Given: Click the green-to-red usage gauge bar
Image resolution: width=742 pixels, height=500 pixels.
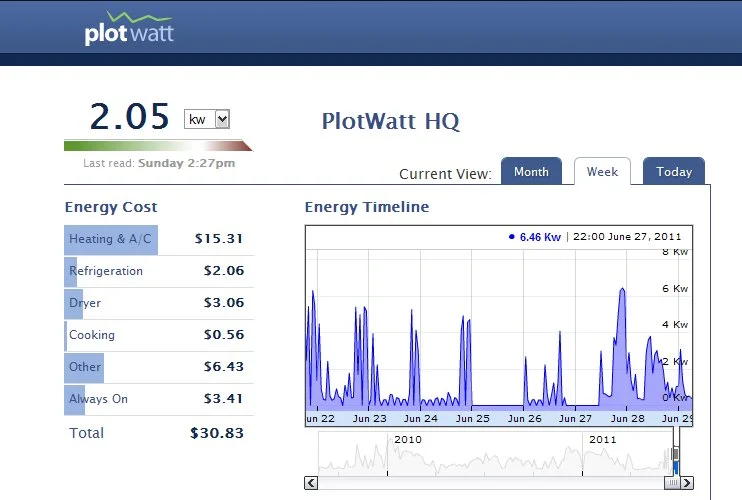Looking at the screenshot, I should (159, 145).
